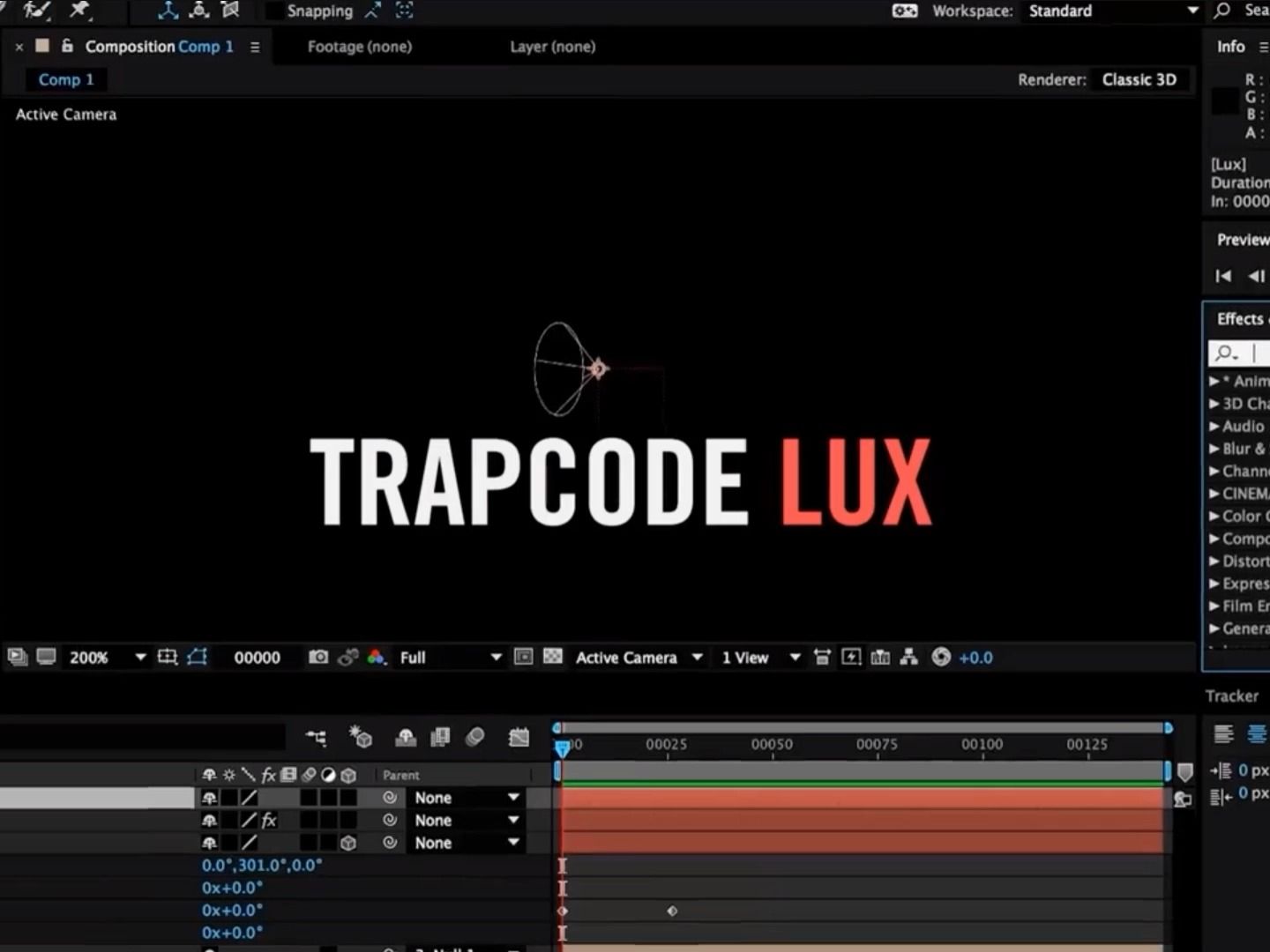Toggle pixel aspect ratio correction
Image resolution: width=1270 pixels, height=952 pixels.
pos(822,657)
